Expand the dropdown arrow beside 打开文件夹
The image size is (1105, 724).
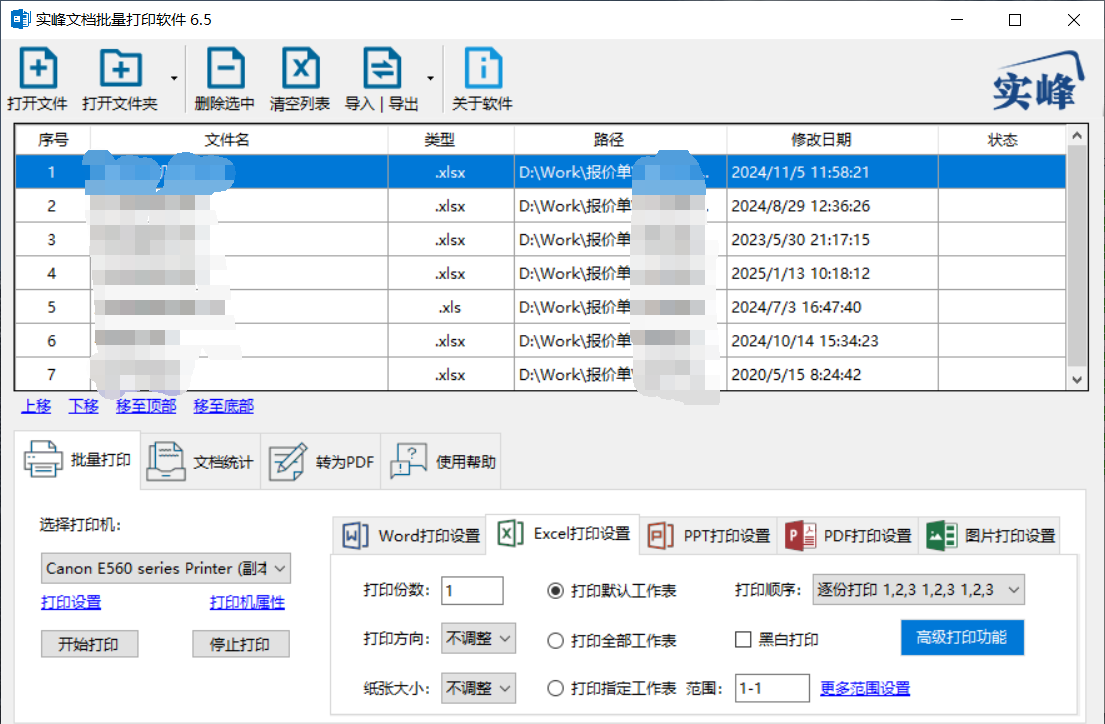click(174, 78)
